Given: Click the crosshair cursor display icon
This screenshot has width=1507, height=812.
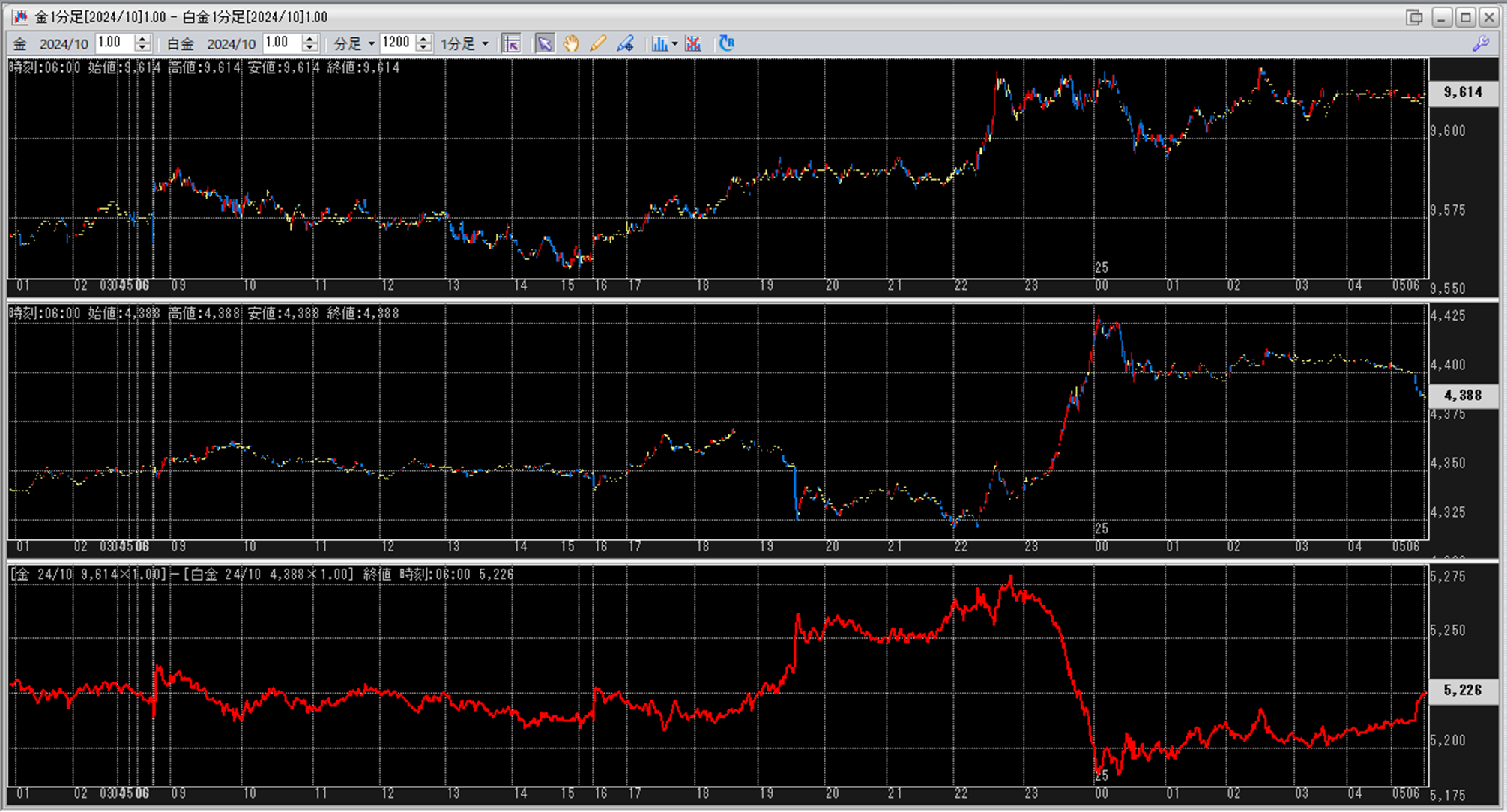Looking at the screenshot, I should 512,43.
